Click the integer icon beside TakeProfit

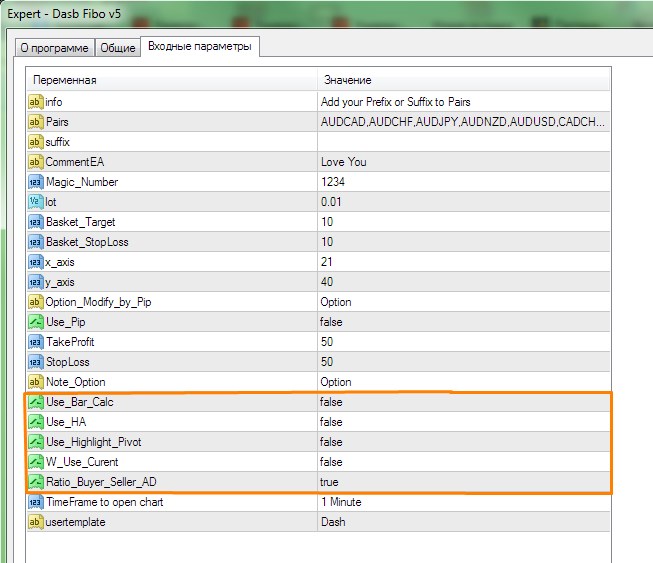(36, 341)
